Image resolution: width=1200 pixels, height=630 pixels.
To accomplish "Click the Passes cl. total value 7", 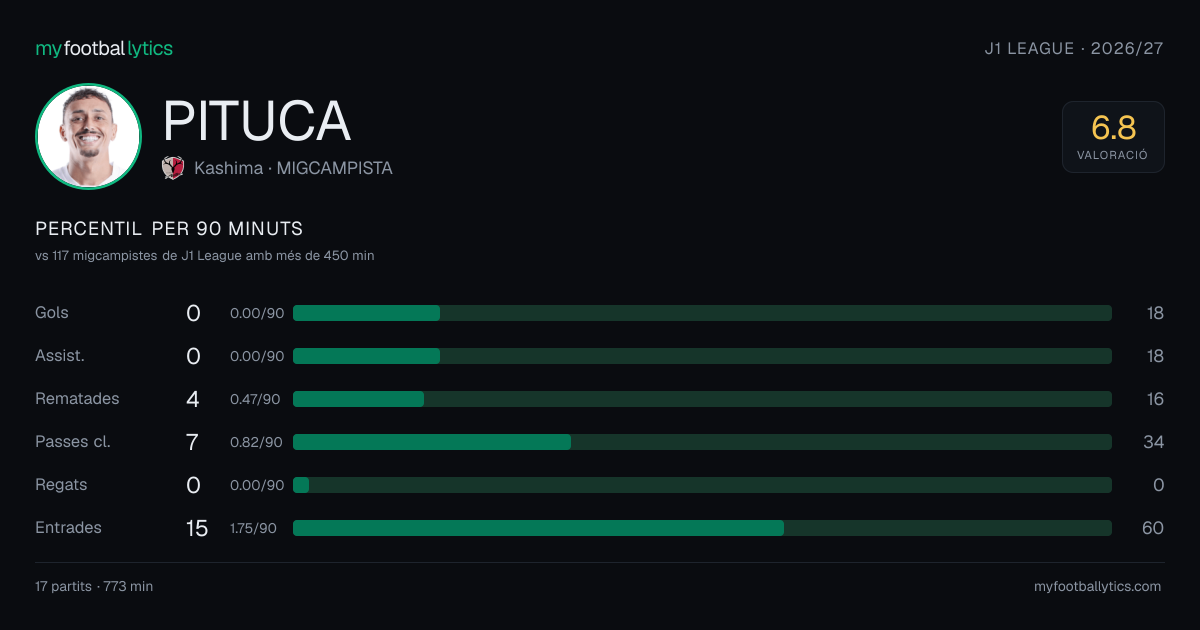I will 193,442.
